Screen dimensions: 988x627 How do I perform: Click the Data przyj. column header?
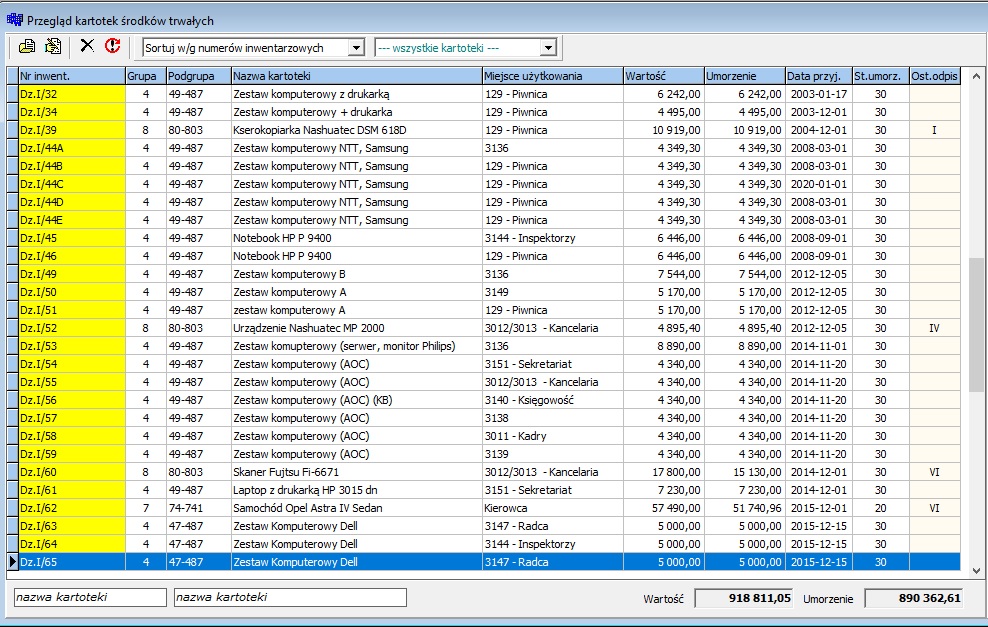coord(819,76)
